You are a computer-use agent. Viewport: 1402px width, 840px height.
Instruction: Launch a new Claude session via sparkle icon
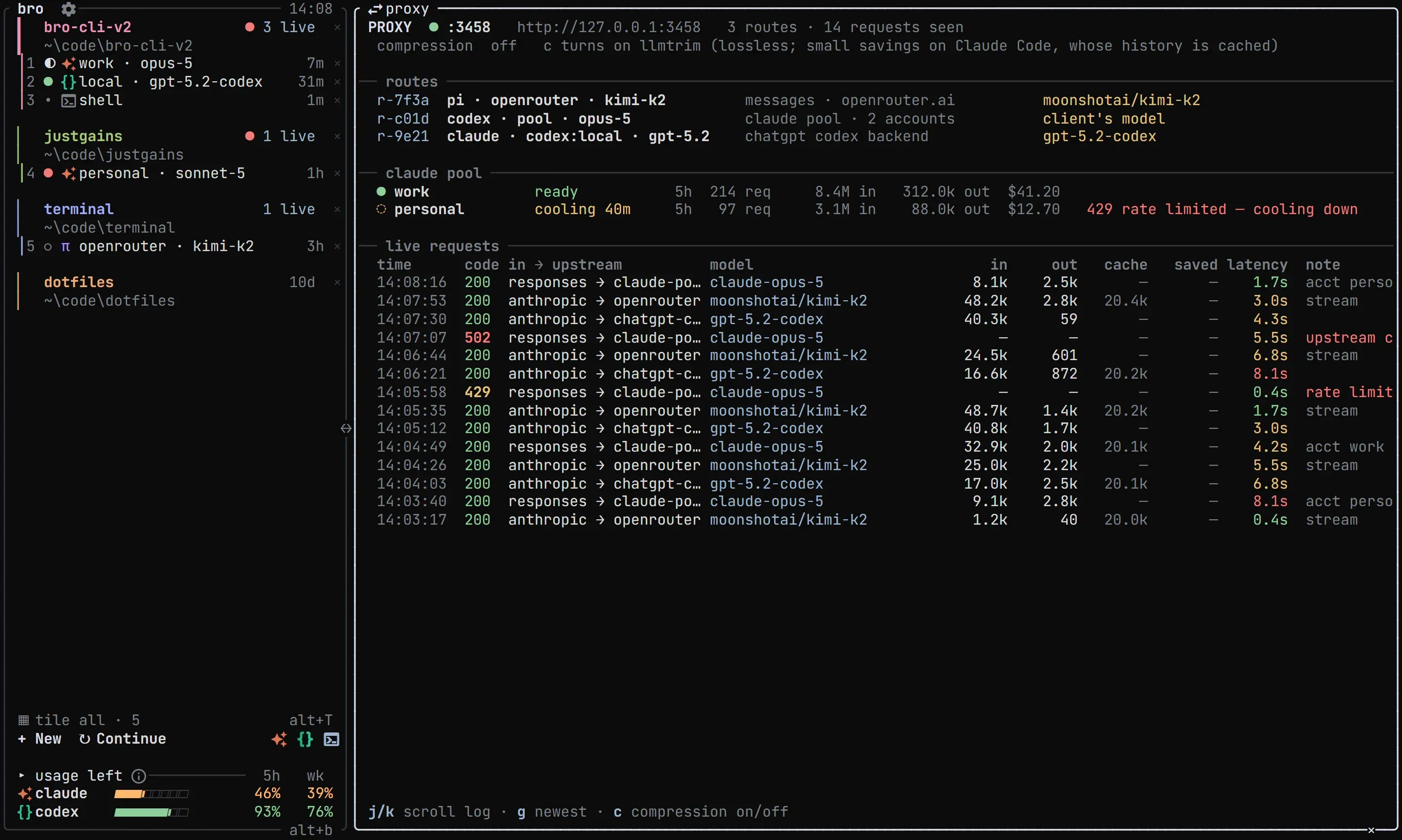click(x=279, y=739)
